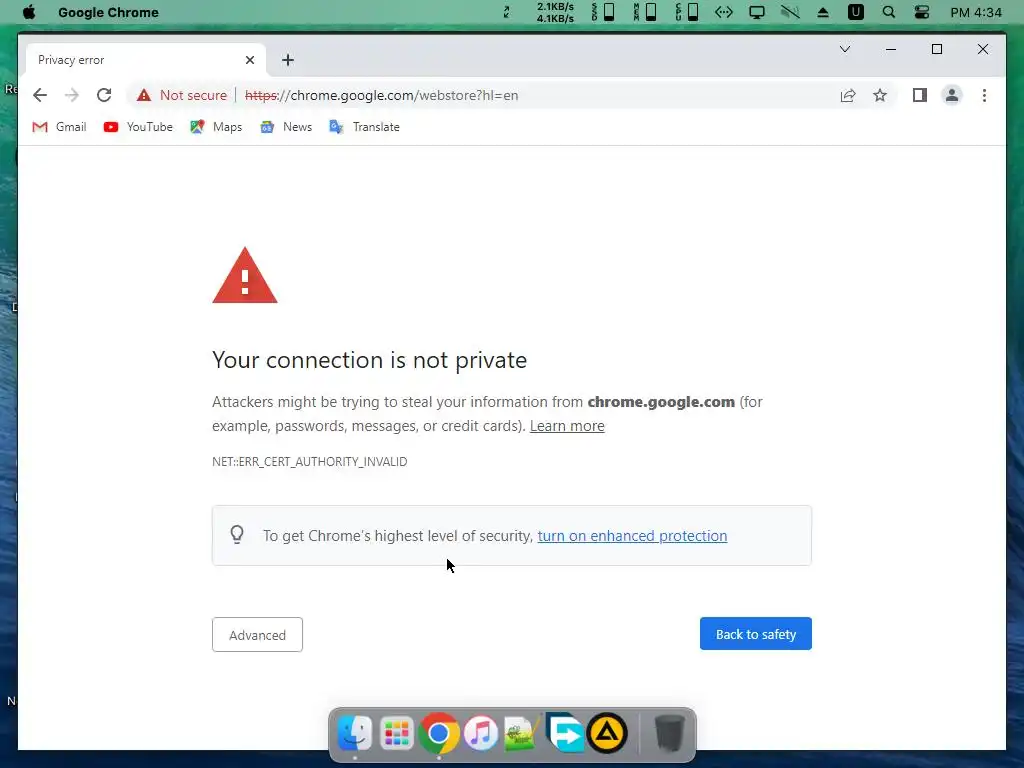Click the Back to safety button
The height and width of the screenshot is (768, 1024).
tap(756, 634)
